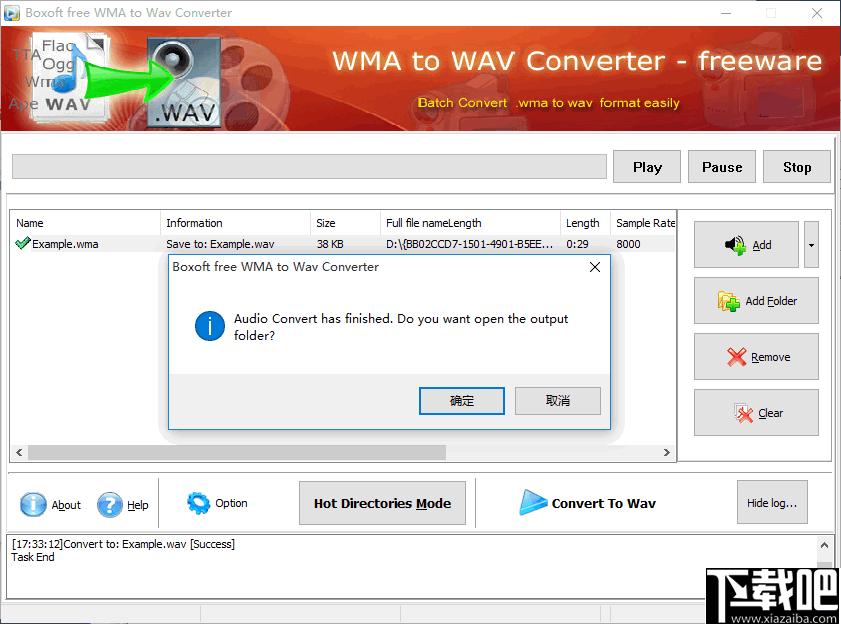Viewport: 841px width, 624px height.
Task: Click the 'Task End' log line
Action: [33, 557]
